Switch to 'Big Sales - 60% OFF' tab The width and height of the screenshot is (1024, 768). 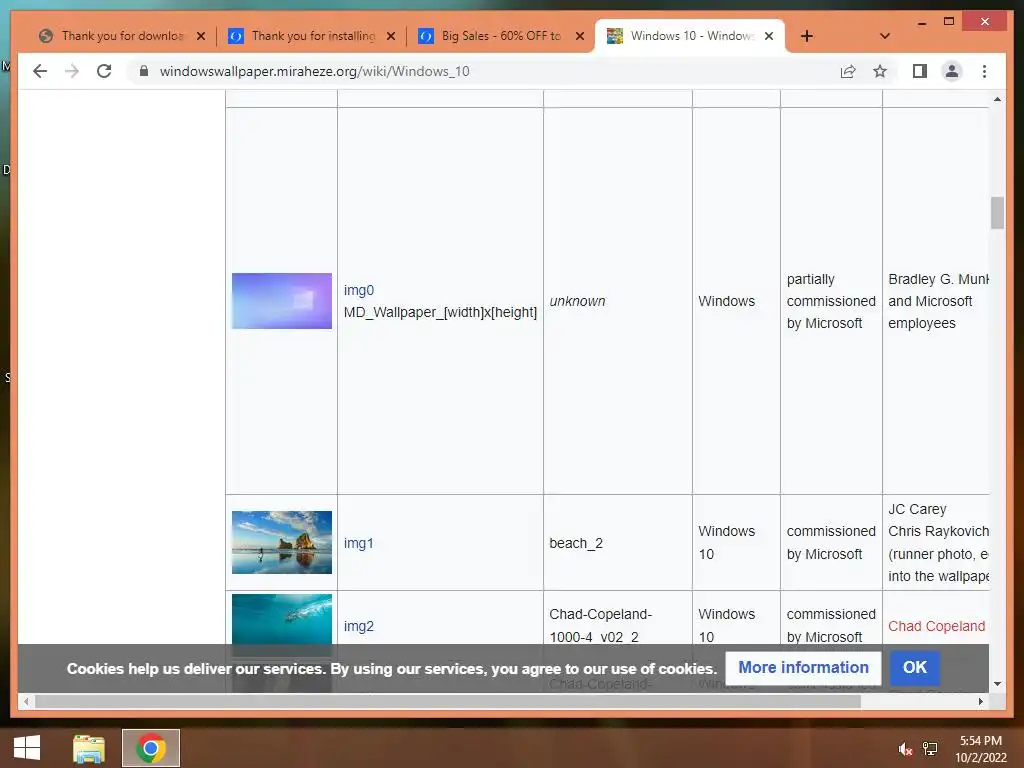click(502, 36)
